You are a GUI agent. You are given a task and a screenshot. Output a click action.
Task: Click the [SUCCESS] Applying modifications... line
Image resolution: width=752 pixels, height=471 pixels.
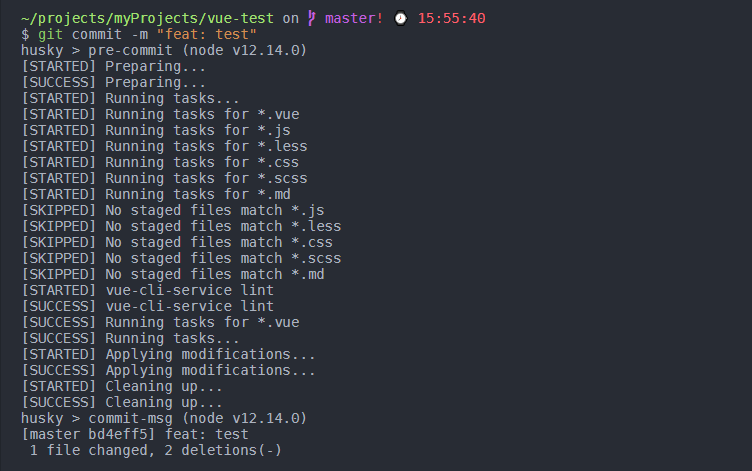tap(168, 370)
